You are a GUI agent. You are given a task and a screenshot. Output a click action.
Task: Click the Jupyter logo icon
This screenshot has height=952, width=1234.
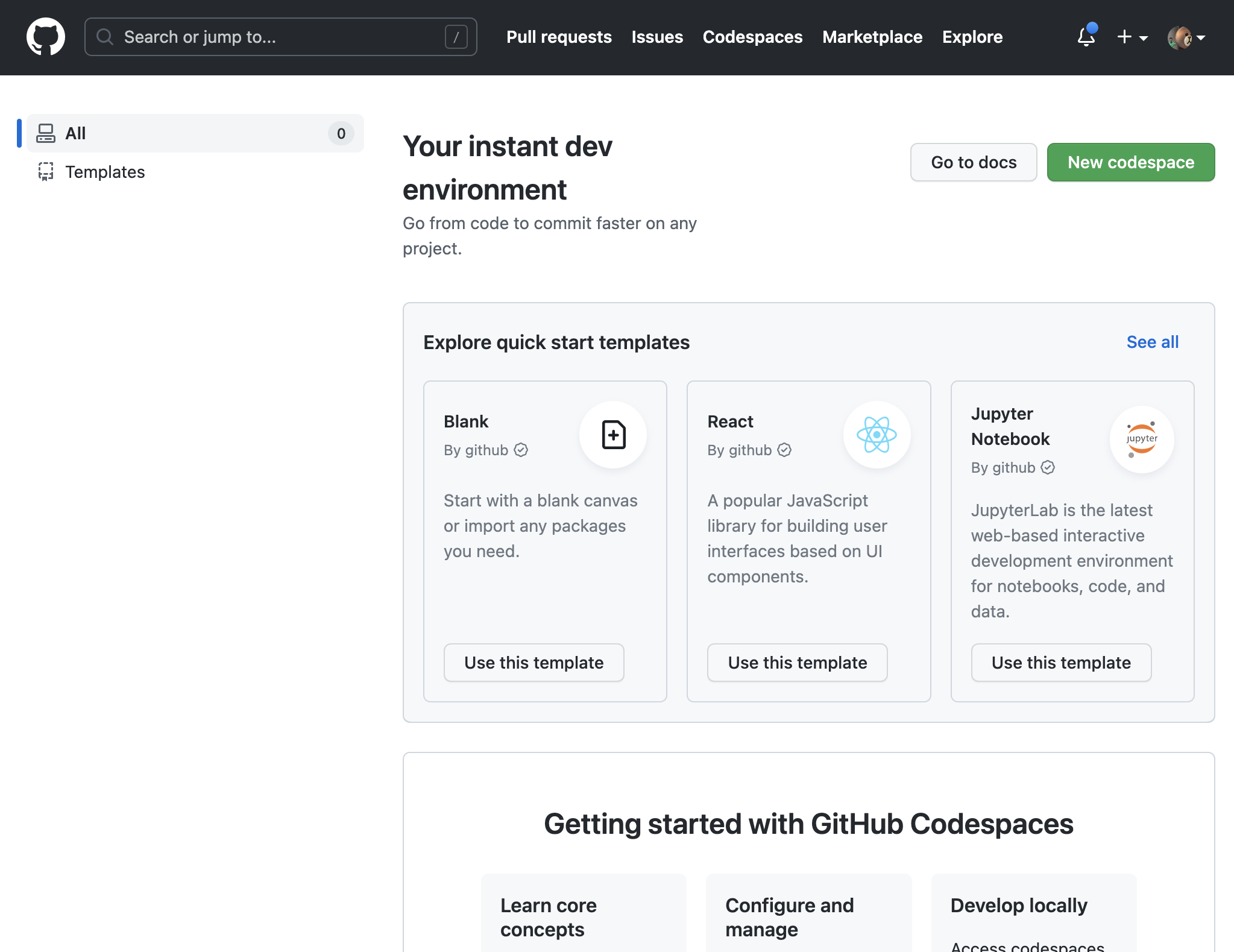click(x=1141, y=439)
